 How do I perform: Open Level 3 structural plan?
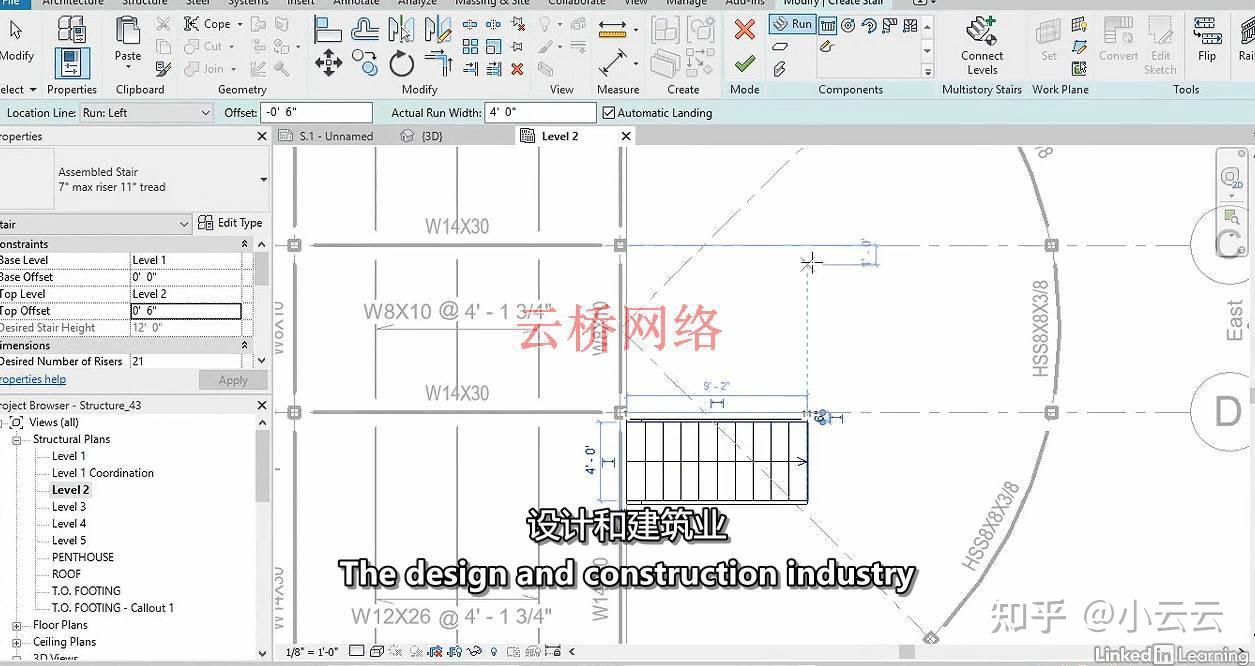point(69,507)
